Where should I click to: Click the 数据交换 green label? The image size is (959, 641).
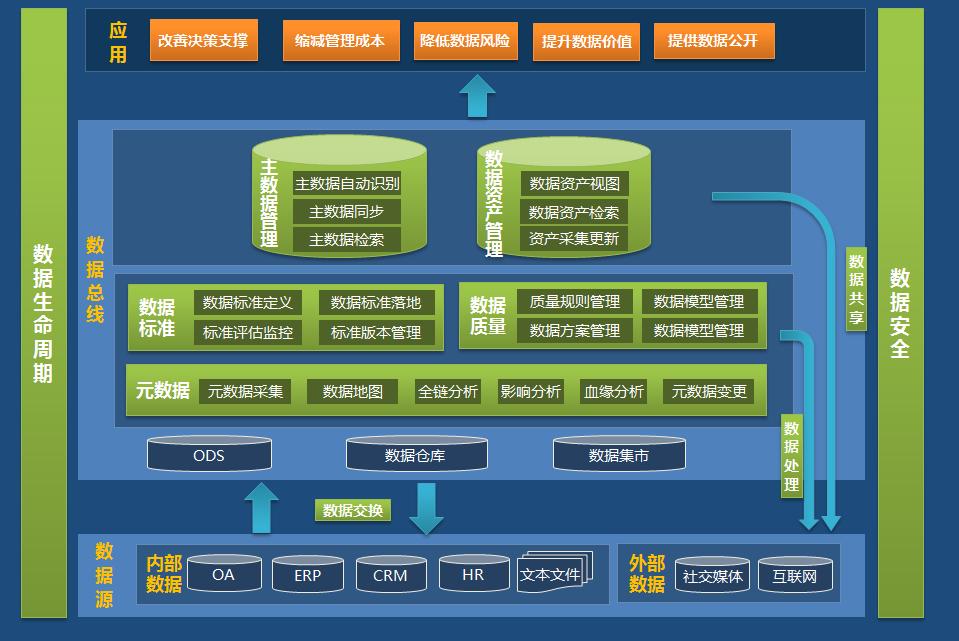(353, 510)
